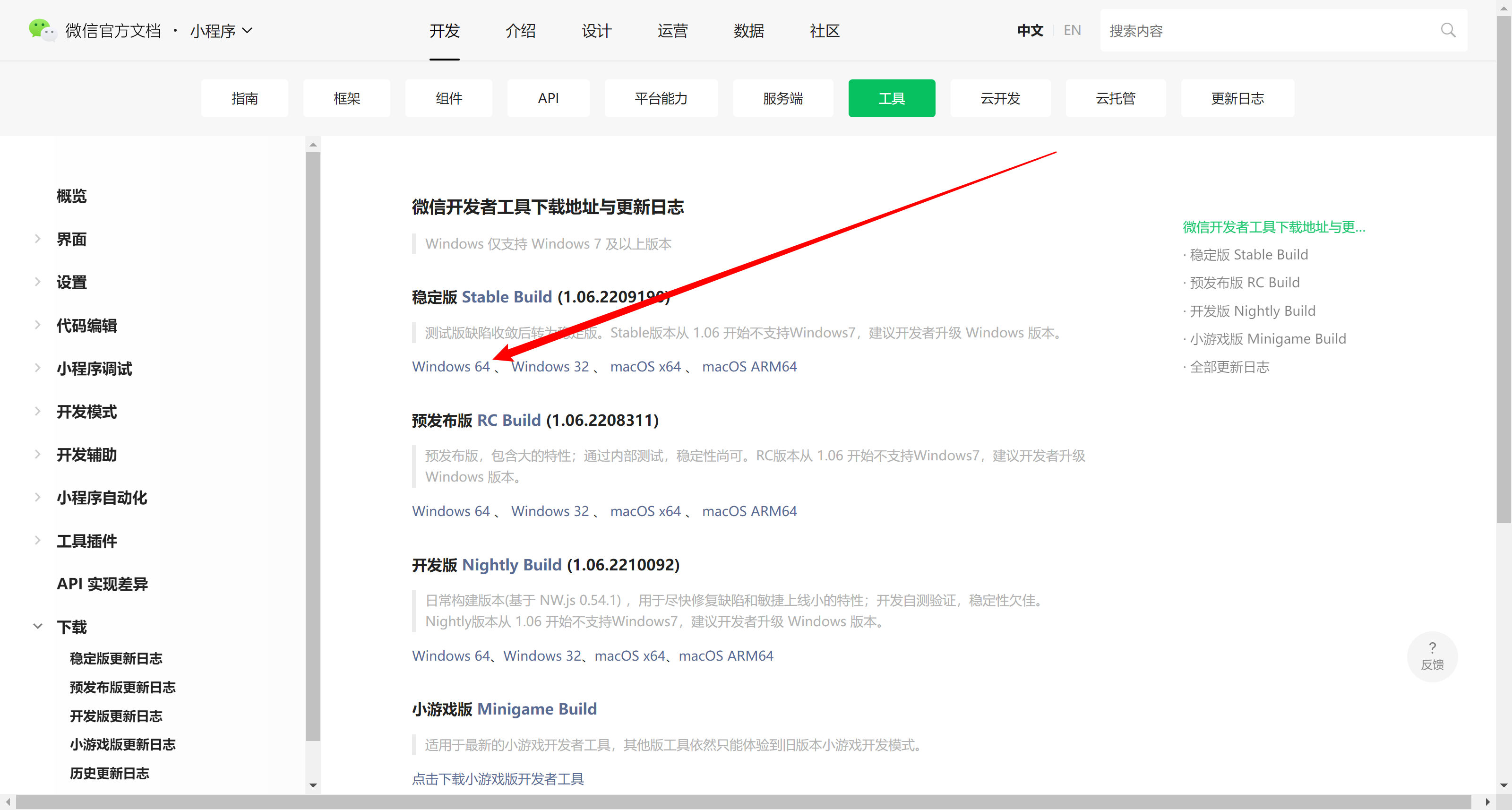Click the vertical sidebar scrollbar
This screenshot has width=1512, height=810.
pyautogui.click(x=313, y=411)
